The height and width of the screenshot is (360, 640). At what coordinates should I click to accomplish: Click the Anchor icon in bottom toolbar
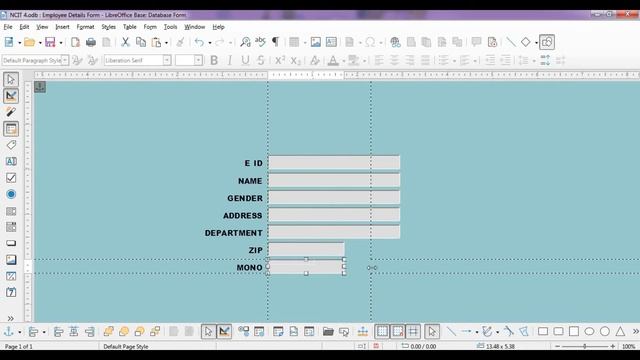tap(9, 331)
